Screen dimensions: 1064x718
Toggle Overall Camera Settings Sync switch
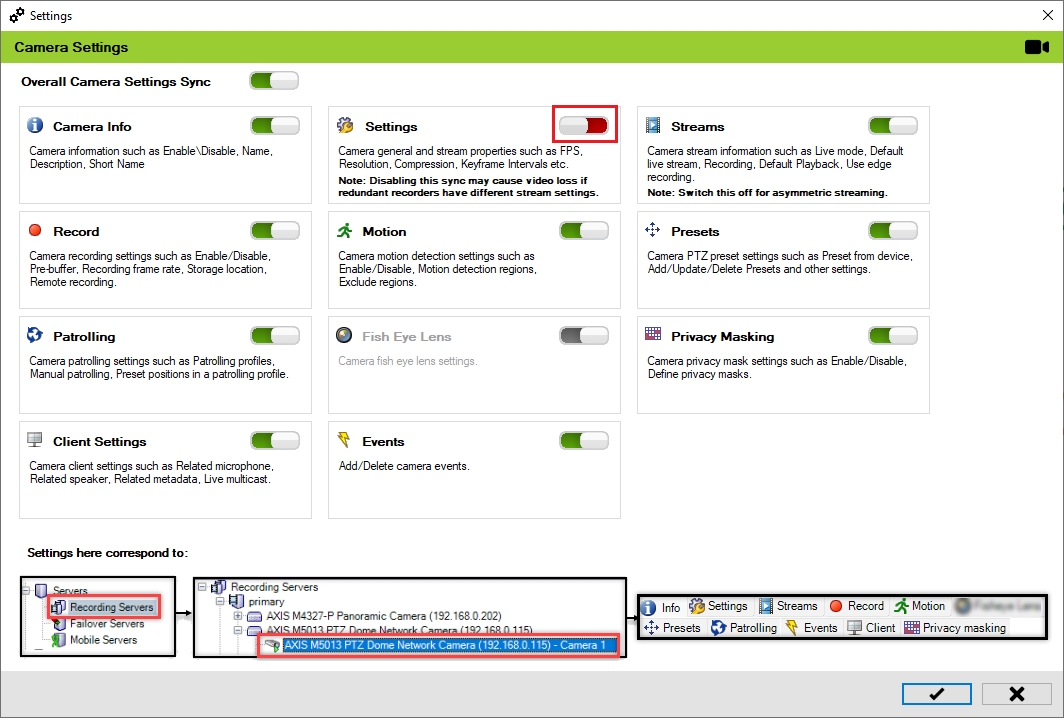point(274,81)
